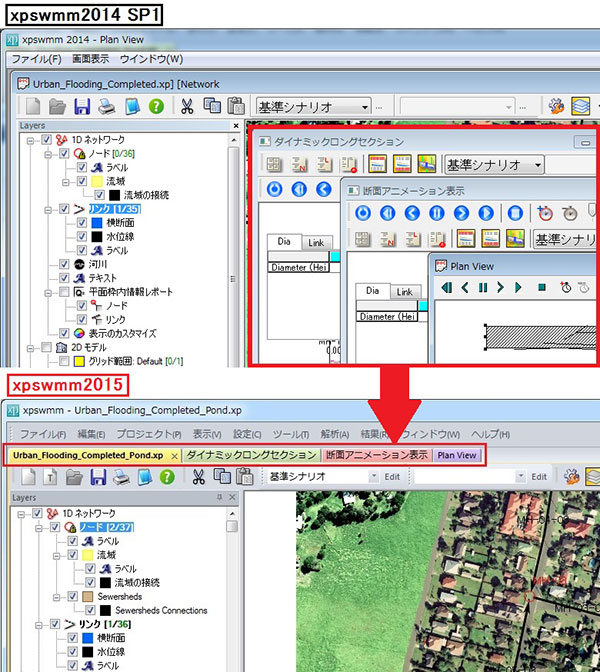This screenshot has height=672, width=600.
Task: Click green Help icon in xpswmm 2015 toolbar
Action: [167, 477]
